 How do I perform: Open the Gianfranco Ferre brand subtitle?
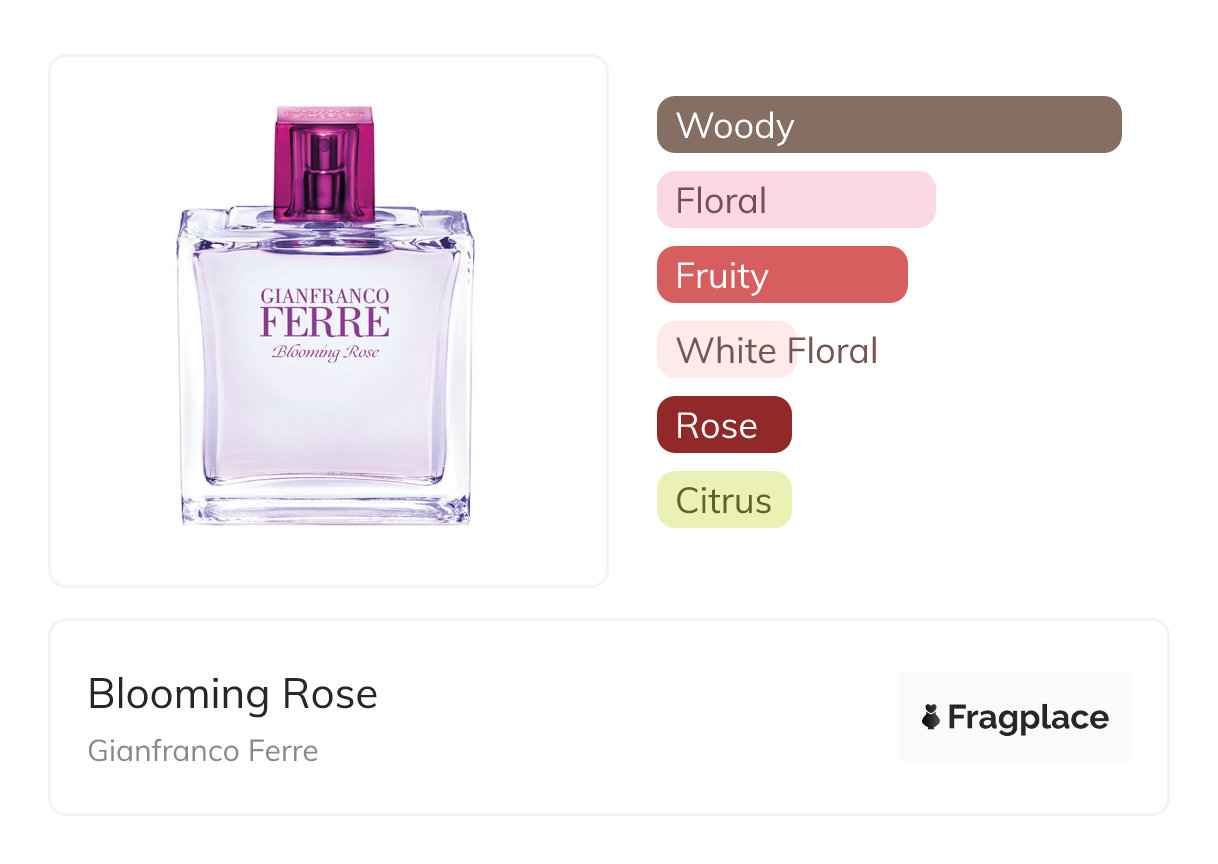pos(203,751)
